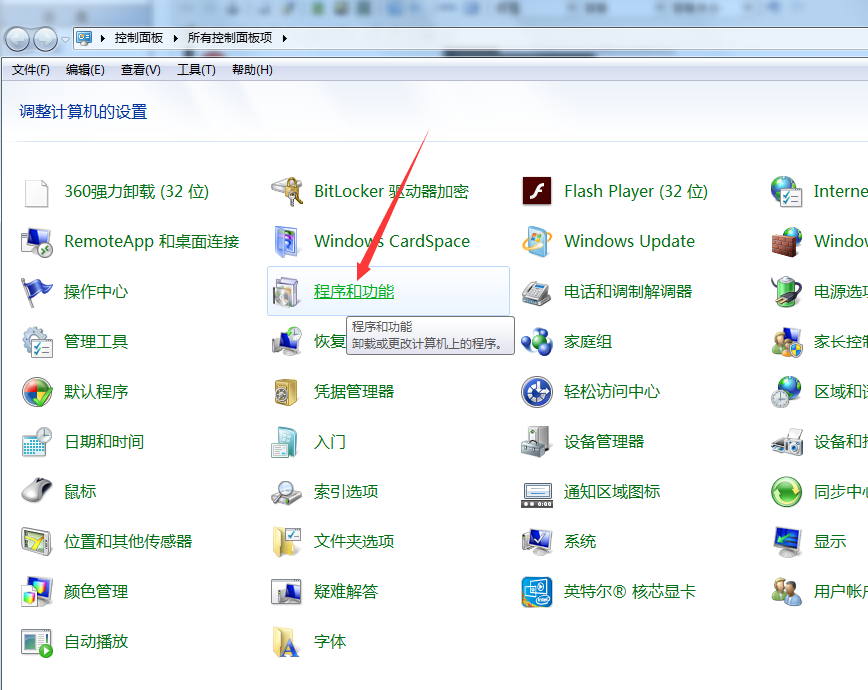Open the 家庭组 icon

coord(537,342)
